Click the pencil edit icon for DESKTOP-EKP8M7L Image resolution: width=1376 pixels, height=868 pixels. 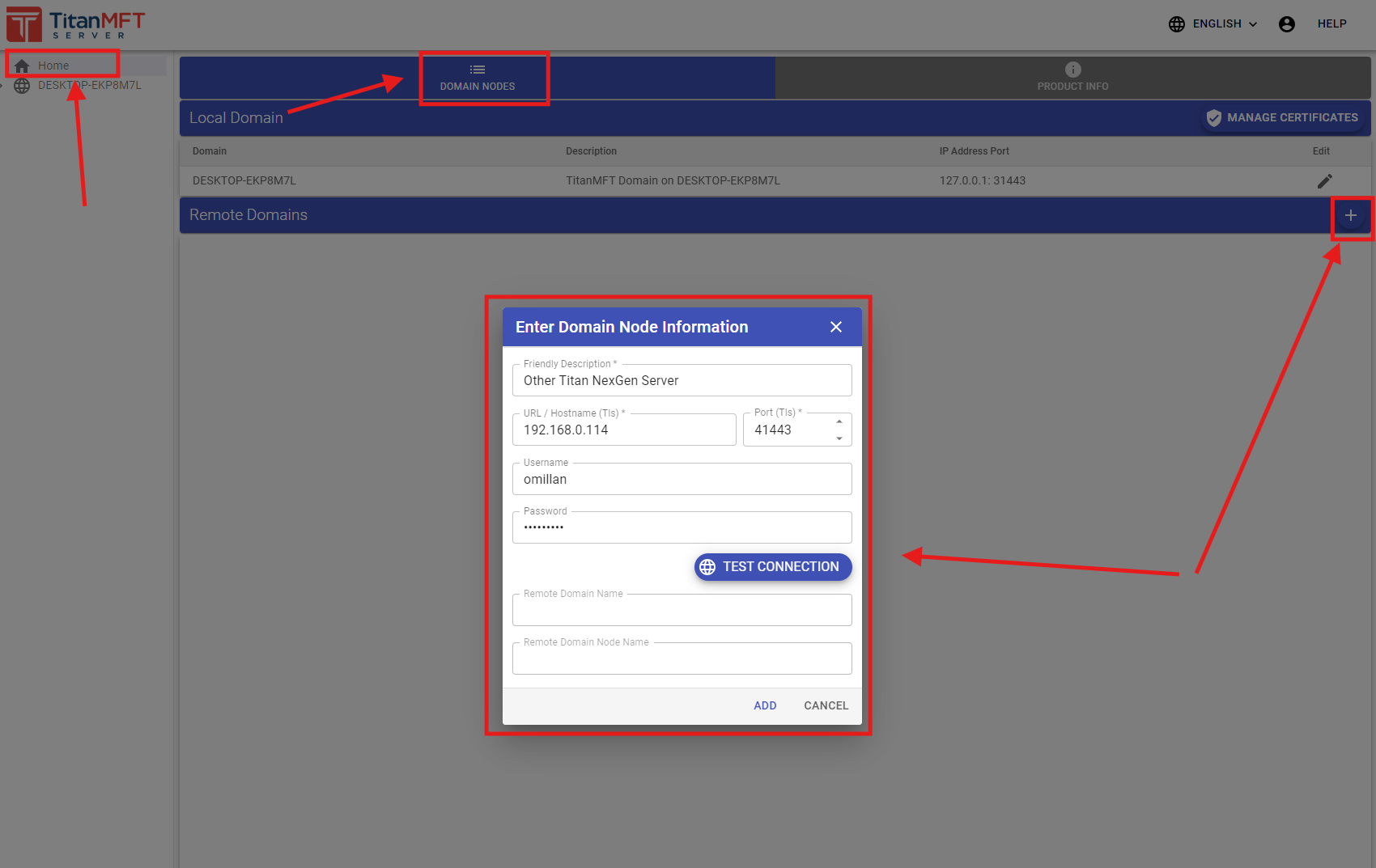pos(1324,181)
